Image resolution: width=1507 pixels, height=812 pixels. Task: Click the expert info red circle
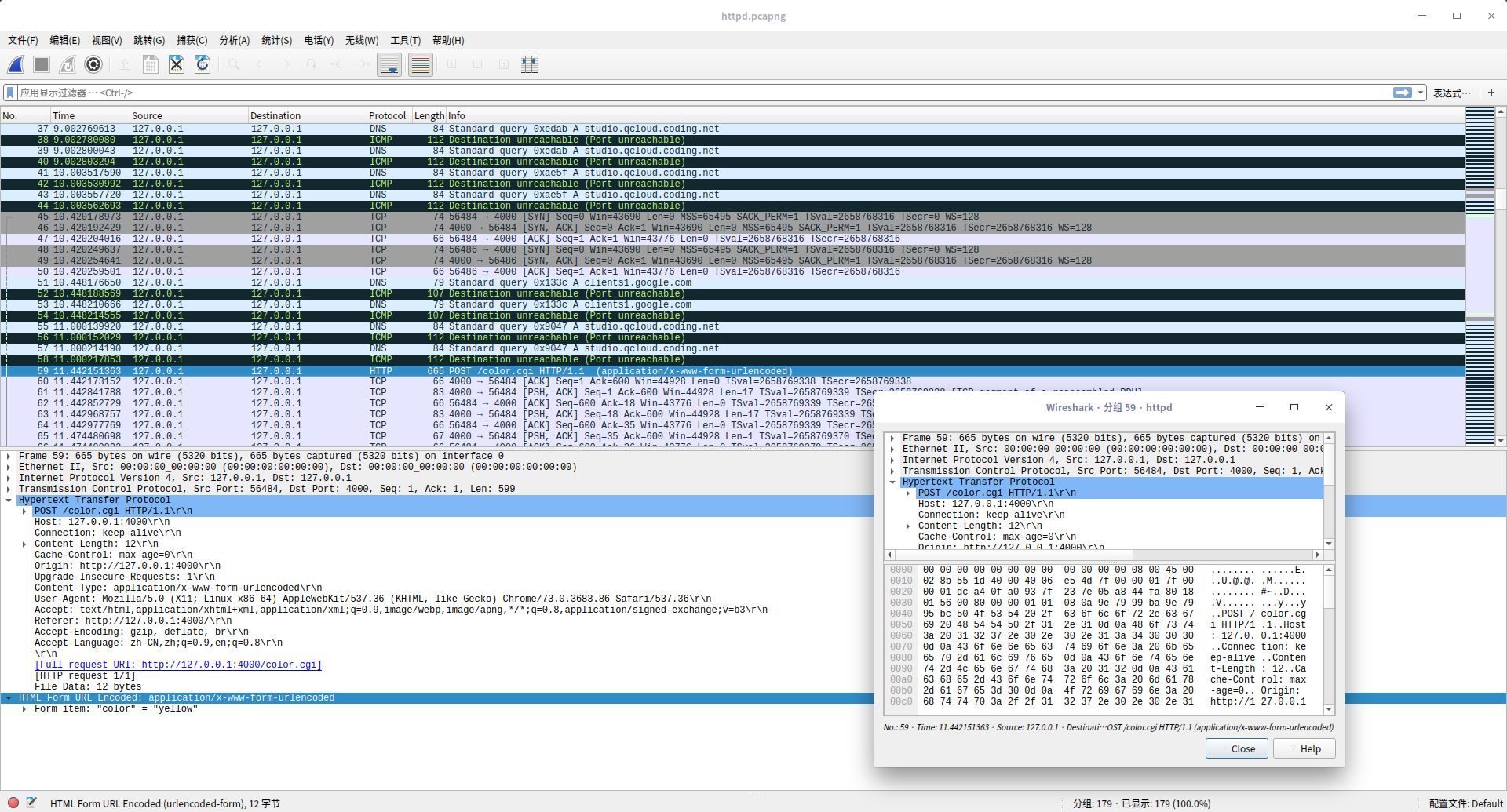(x=13, y=803)
